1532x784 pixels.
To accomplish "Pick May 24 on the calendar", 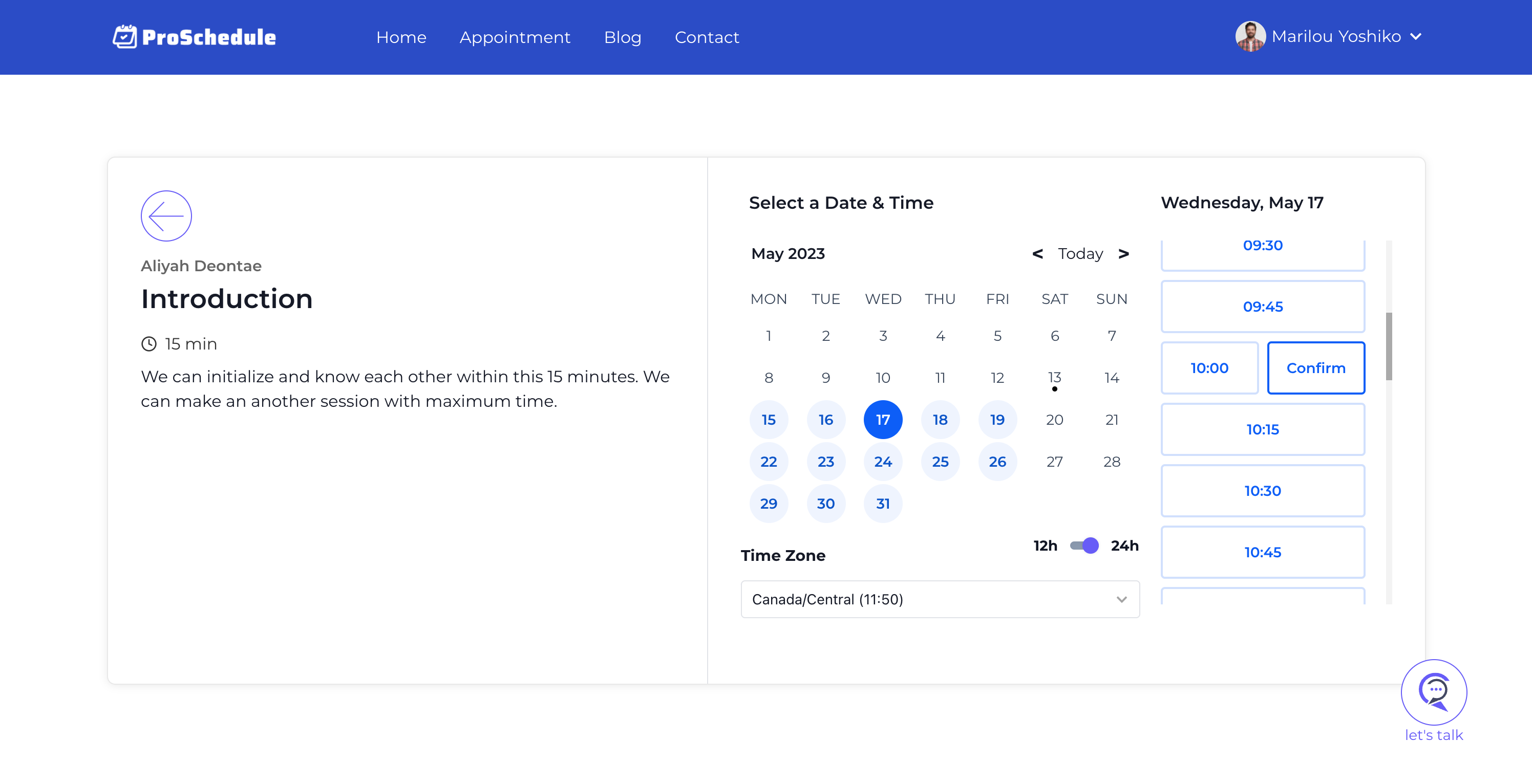I will [883, 462].
